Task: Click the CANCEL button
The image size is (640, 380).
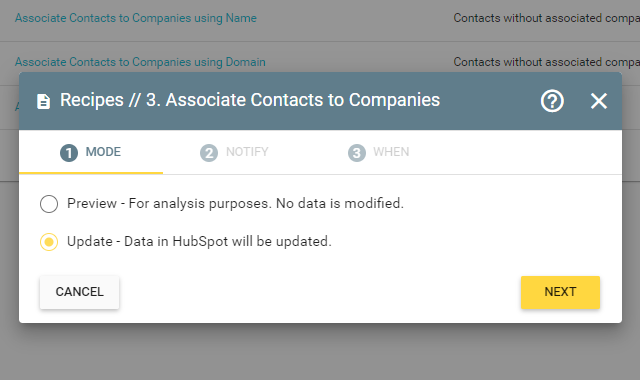Action: point(80,292)
